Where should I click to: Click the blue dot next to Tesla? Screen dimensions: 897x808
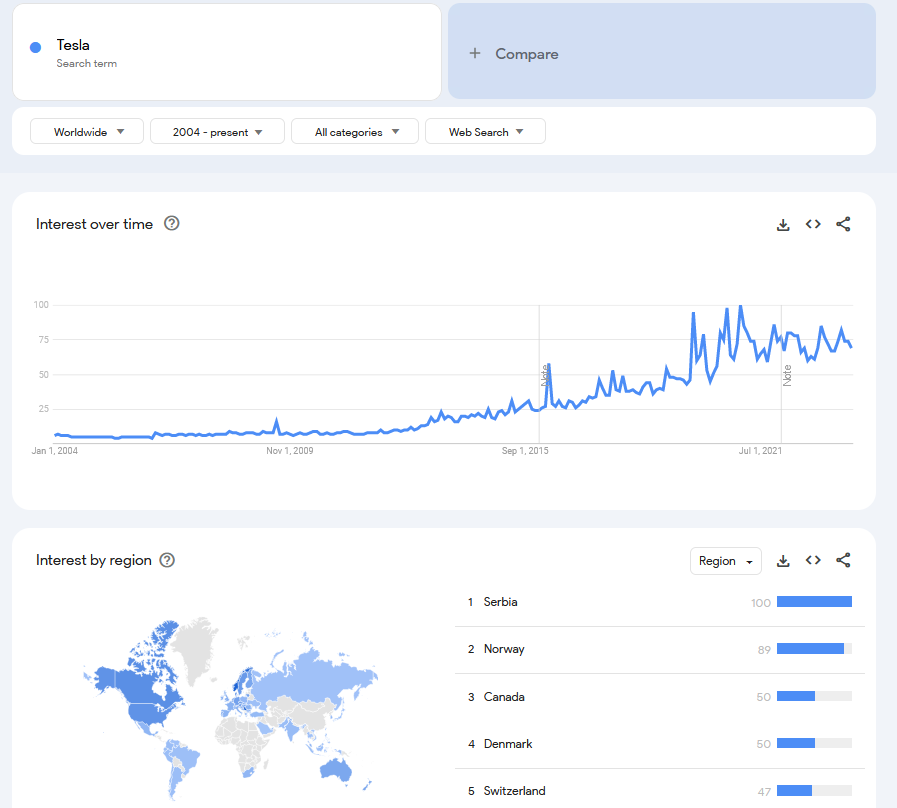[x=35, y=47]
